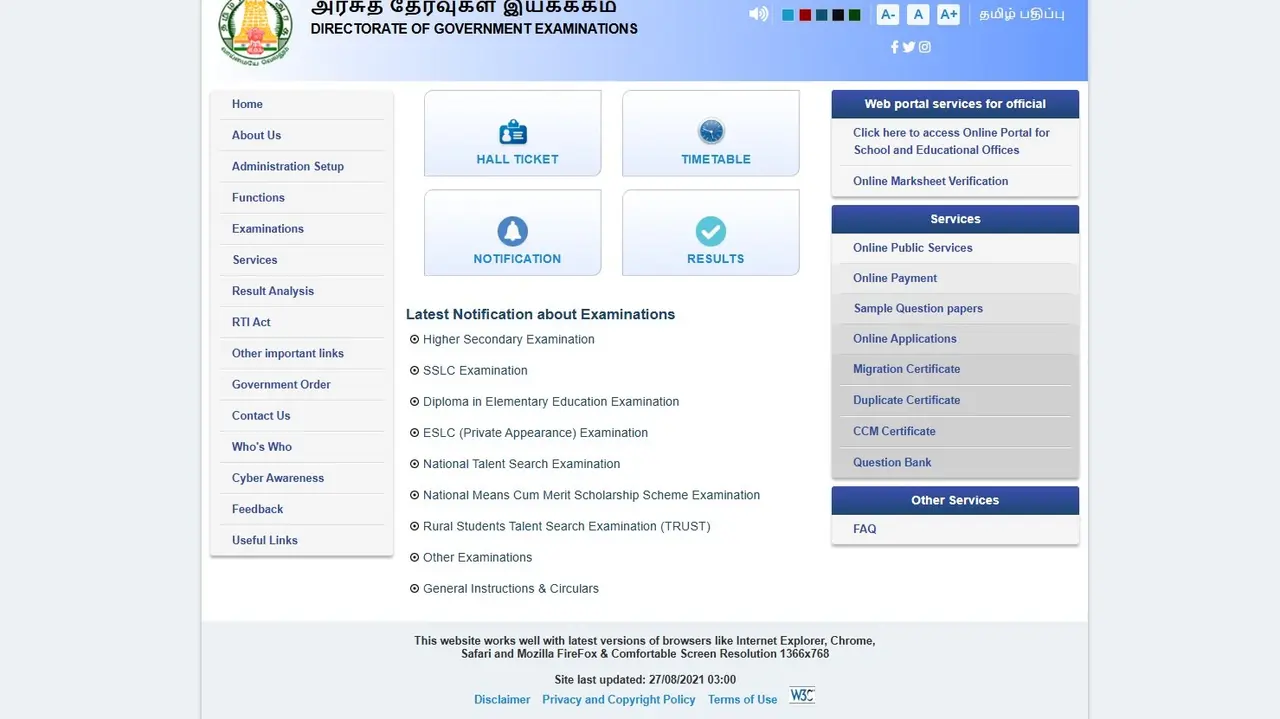The width and height of the screenshot is (1280, 719).
Task: Click the Twitter icon
Action: tap(908, 46)
